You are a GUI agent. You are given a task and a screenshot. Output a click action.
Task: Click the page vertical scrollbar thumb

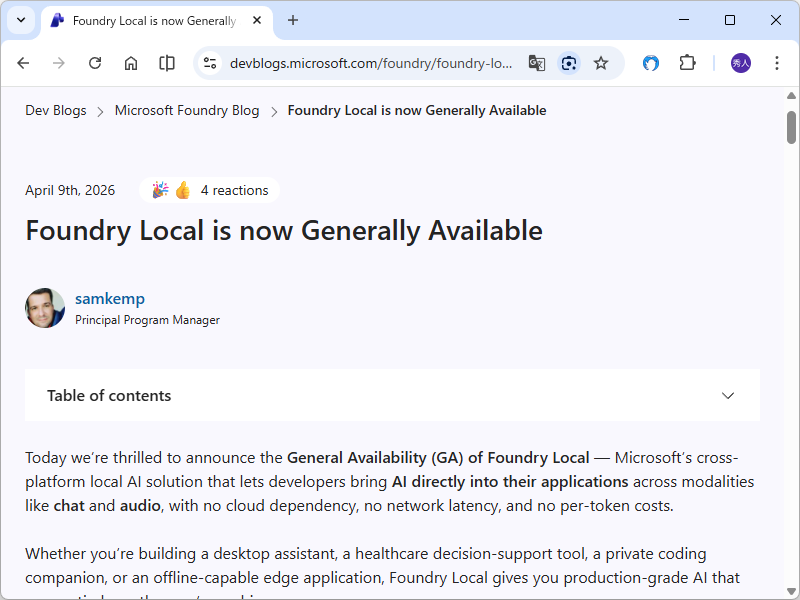(791, 128)
